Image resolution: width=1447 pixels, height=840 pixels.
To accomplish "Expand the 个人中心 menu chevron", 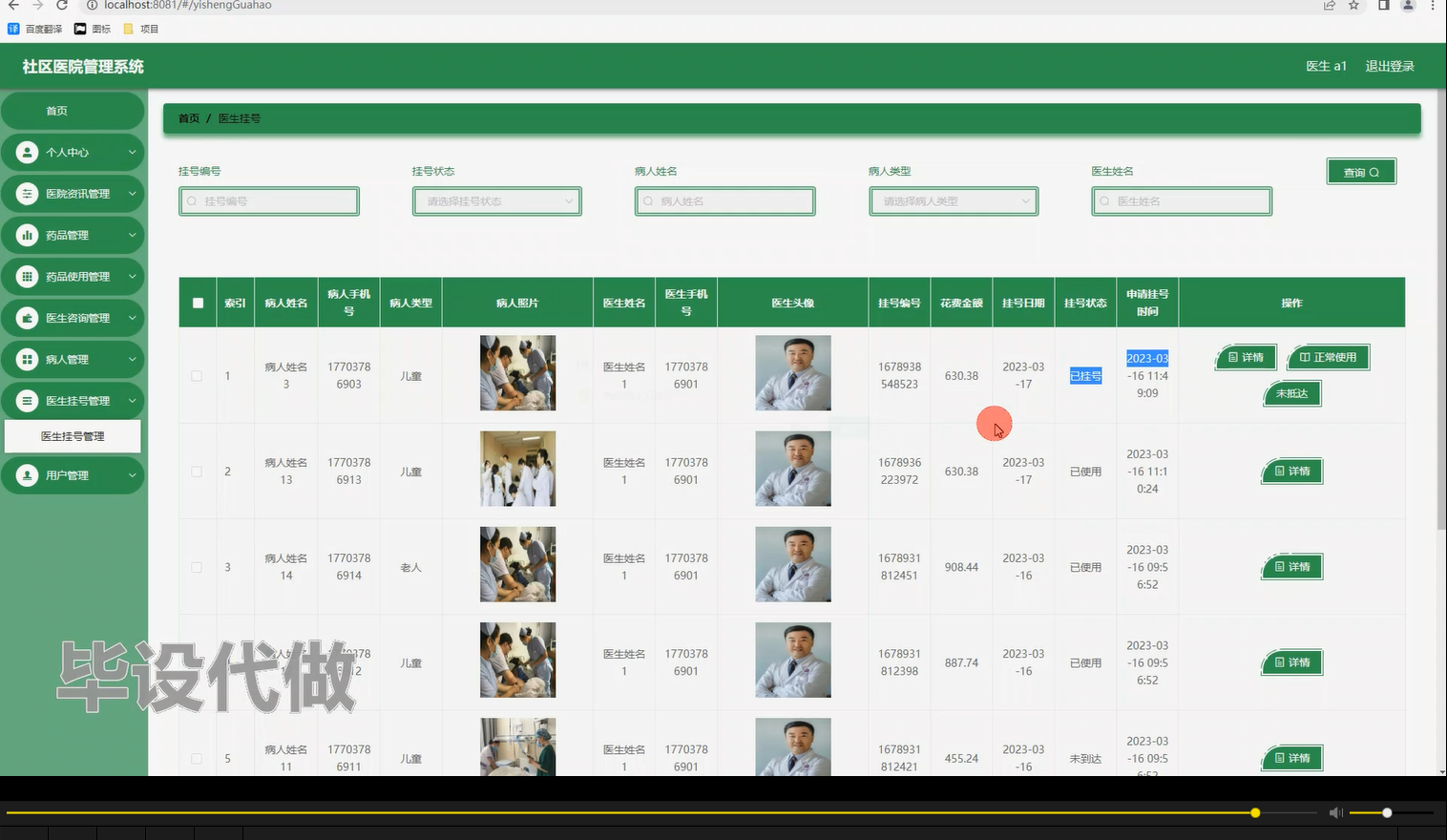I will coord(132,152).
